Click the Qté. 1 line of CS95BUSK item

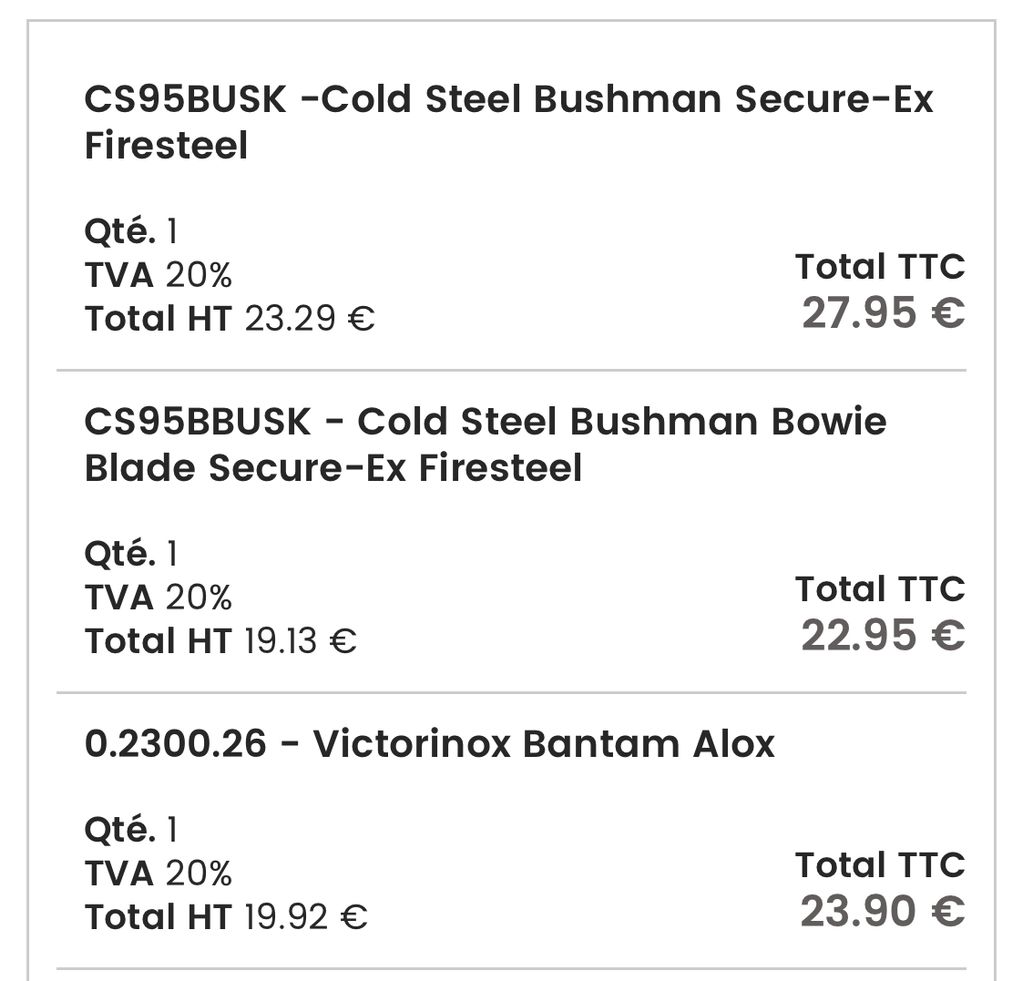[x=130, y=232]
